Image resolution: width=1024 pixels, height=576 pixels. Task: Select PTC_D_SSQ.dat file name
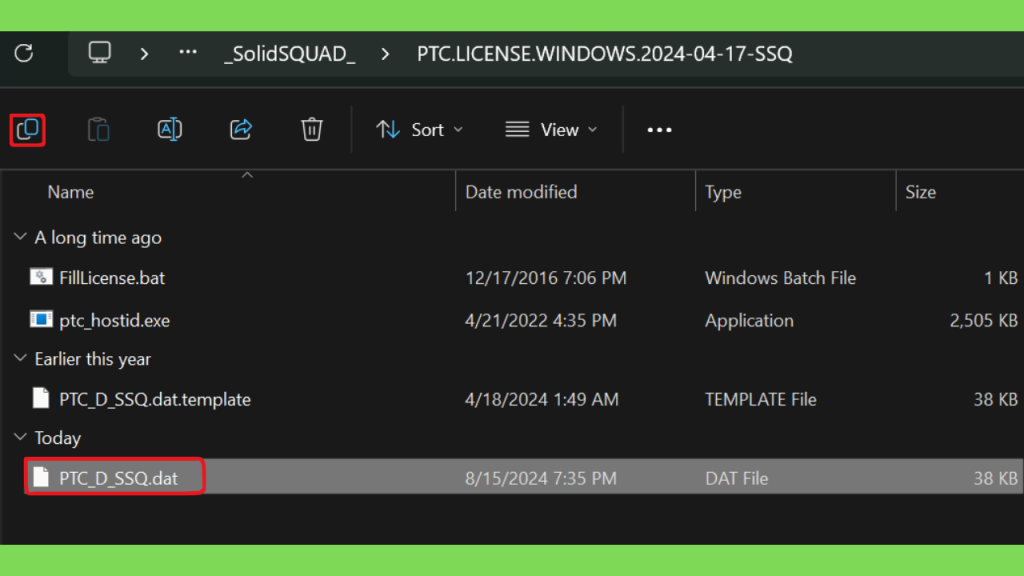click(x=118, y=479)
